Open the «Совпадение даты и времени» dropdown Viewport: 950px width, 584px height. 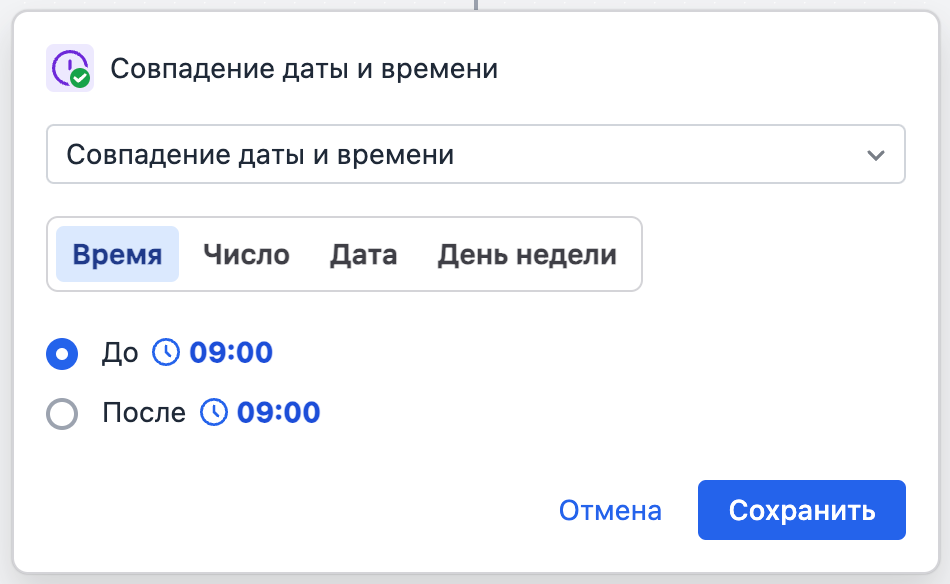(475, 154)
